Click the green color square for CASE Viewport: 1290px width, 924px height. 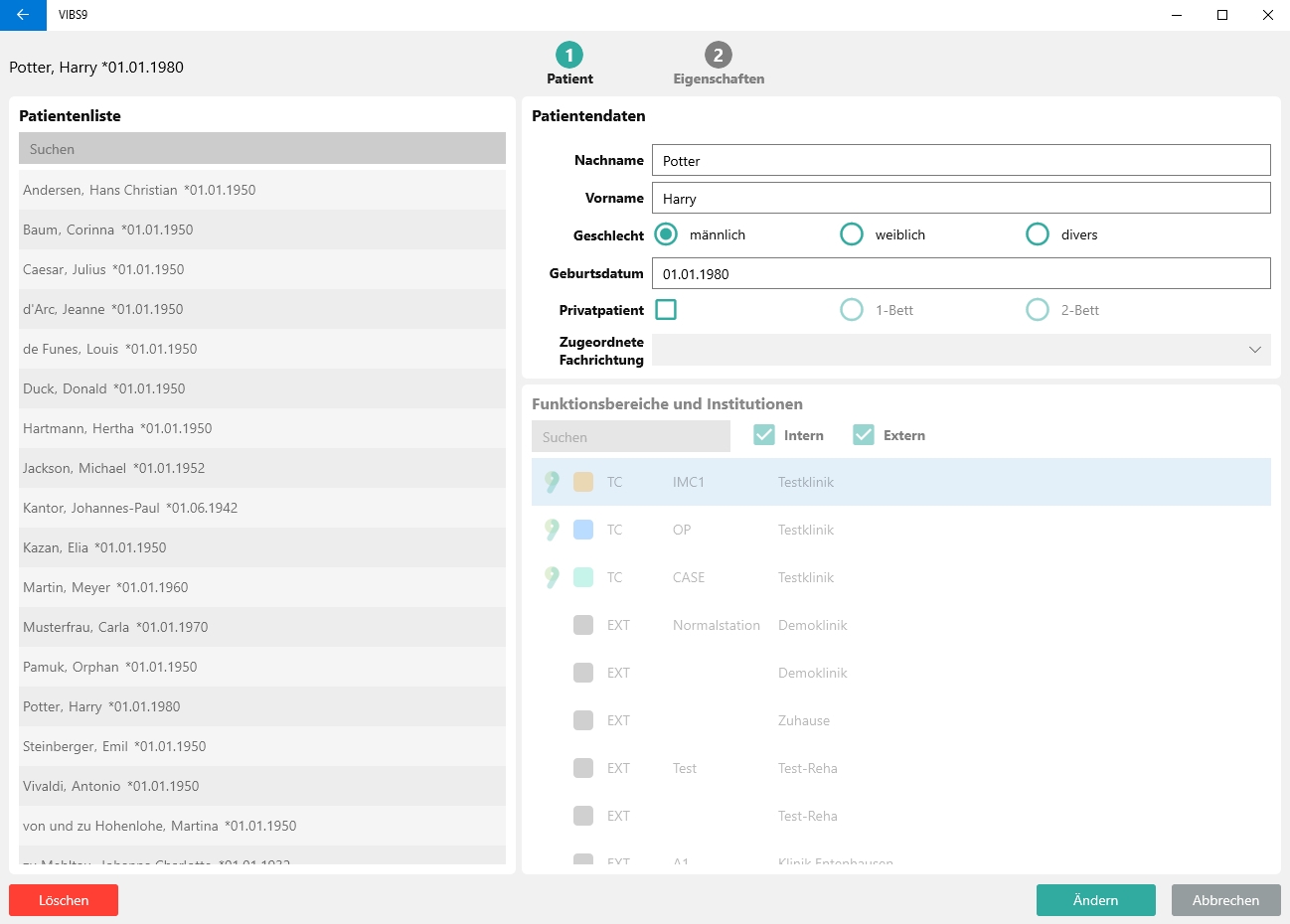tap(583, 577)
